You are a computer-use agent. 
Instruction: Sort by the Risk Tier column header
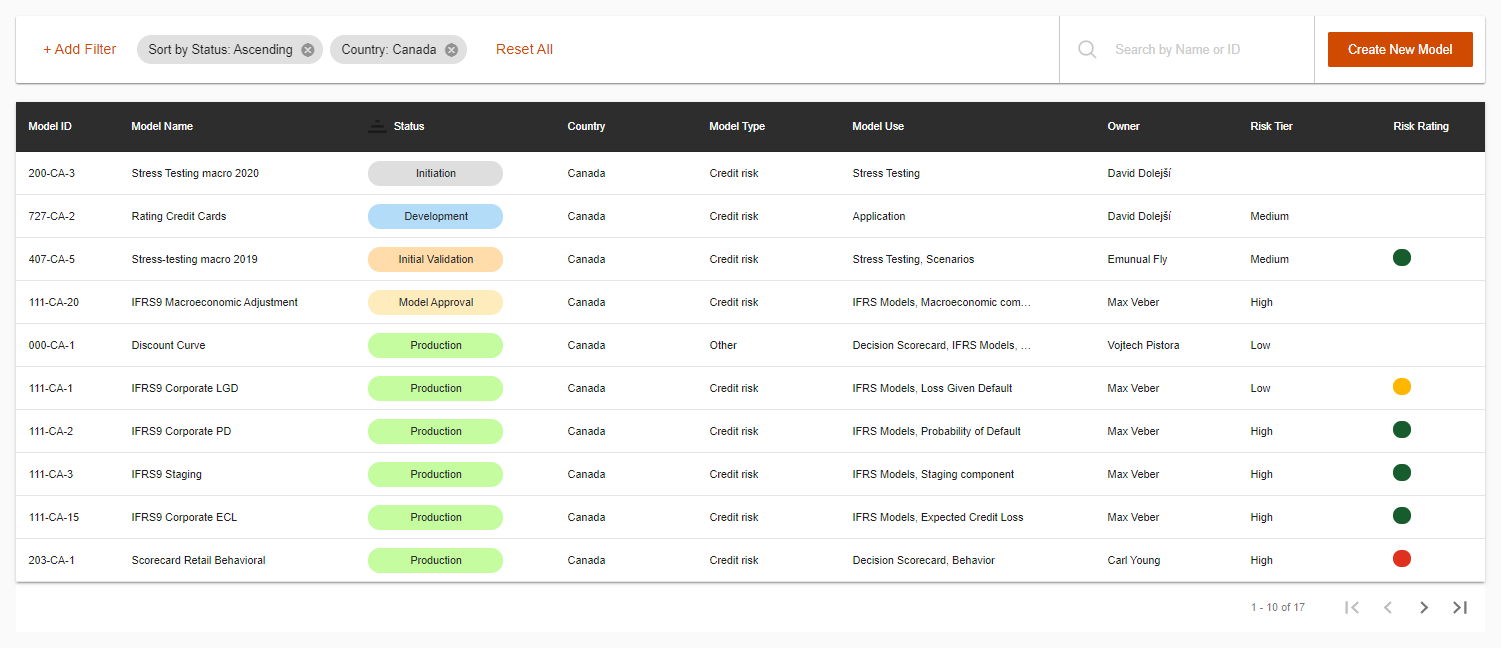1271,126
